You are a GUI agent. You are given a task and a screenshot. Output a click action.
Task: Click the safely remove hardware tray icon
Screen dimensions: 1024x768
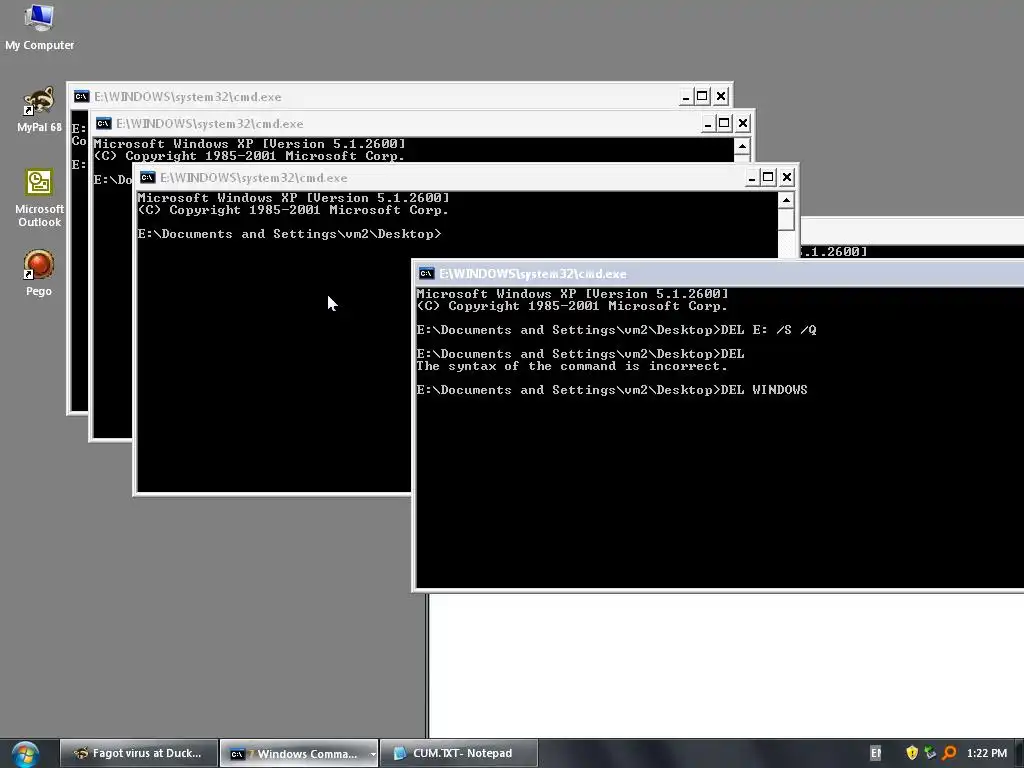(x=931, y=753)
